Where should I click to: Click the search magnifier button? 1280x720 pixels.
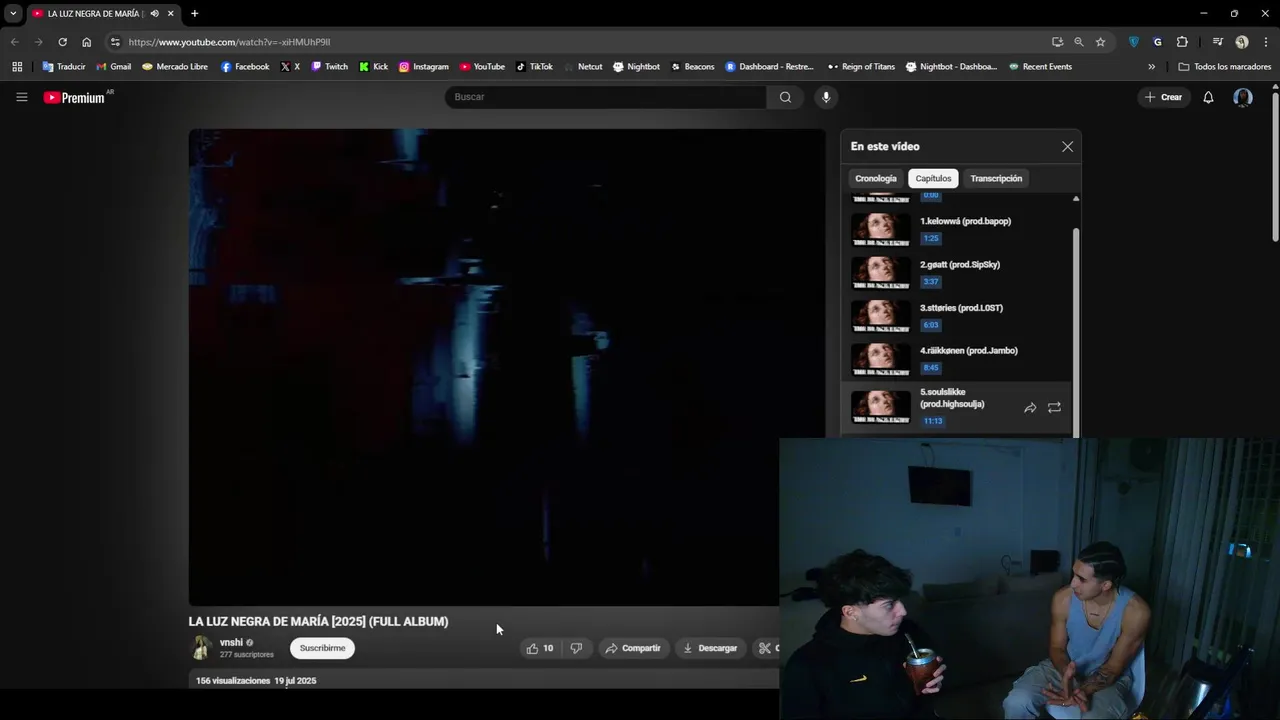(785, 97)
